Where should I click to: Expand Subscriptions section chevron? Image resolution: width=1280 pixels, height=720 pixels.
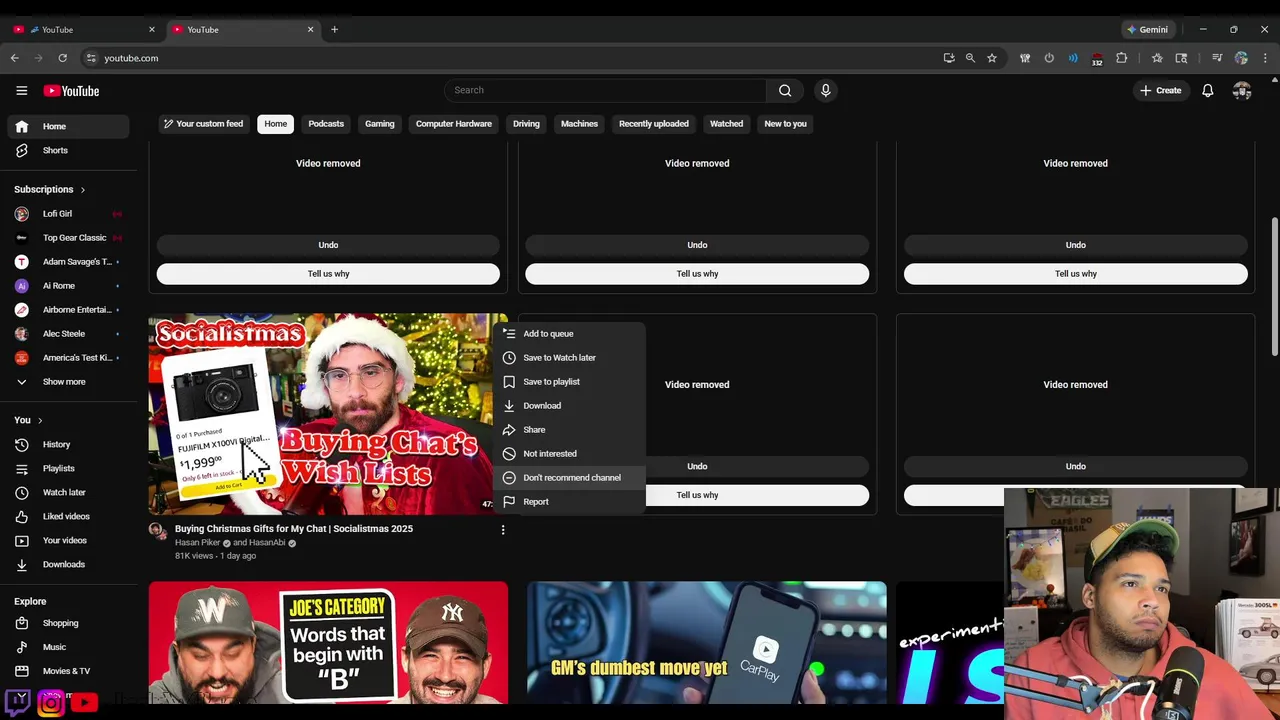click(83, 189)
